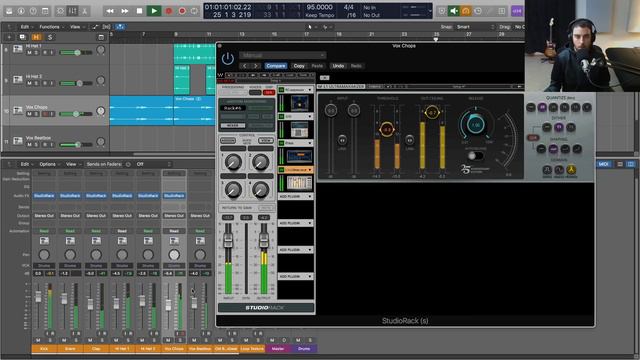Open the Mixer View menu
The height and width of the screenshot is (360, 640).
[73, 164]
